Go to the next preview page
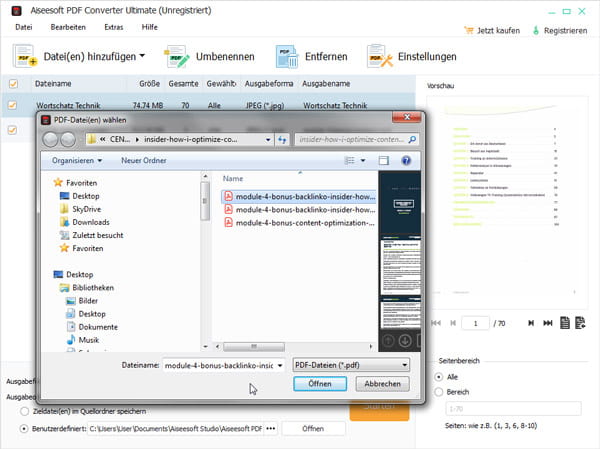Viewport: 600px width, 449px height. click(531, 323)
